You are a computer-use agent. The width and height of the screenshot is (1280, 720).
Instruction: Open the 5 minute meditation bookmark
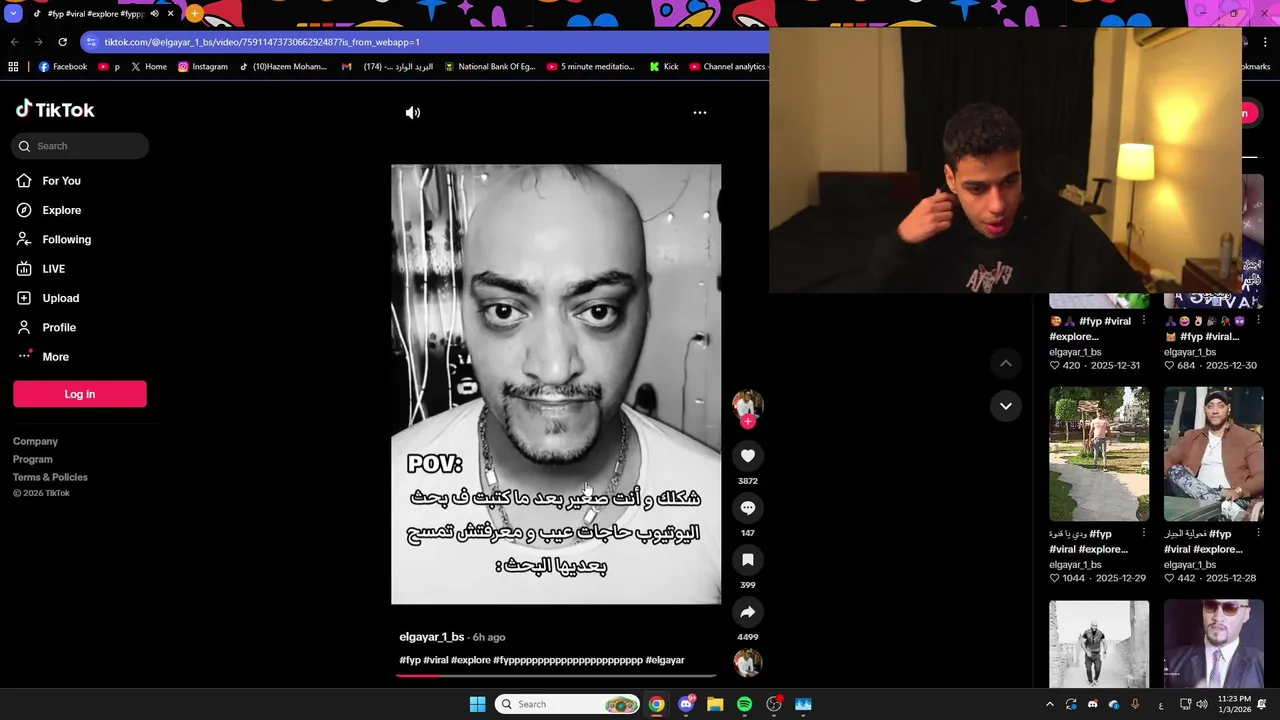coord(591,67)
